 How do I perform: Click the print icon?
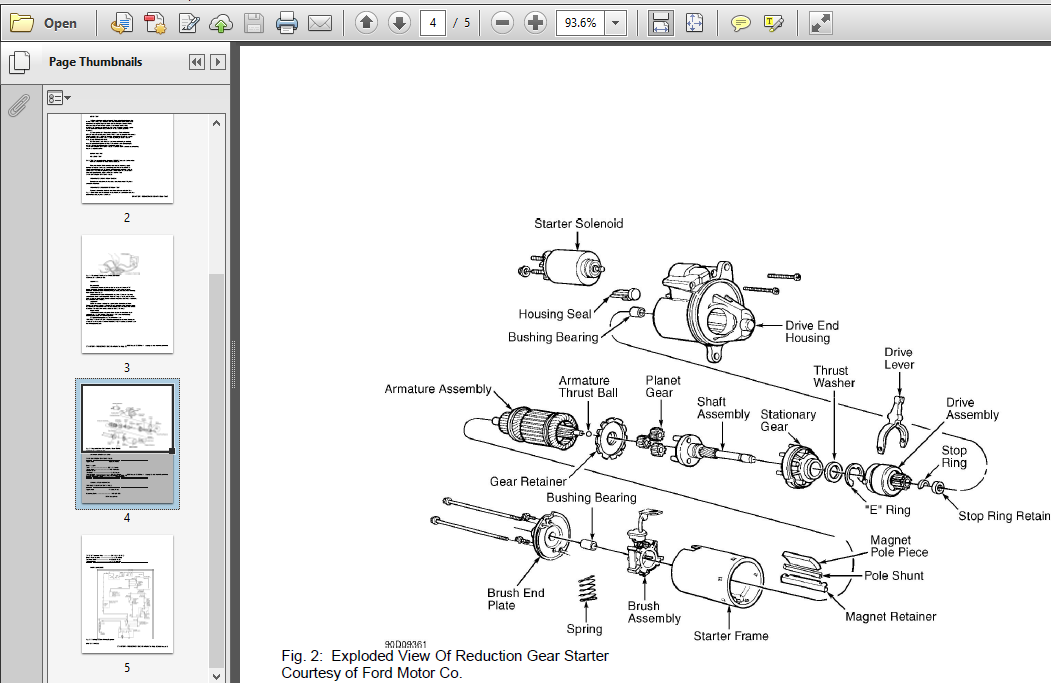(286, 23)
